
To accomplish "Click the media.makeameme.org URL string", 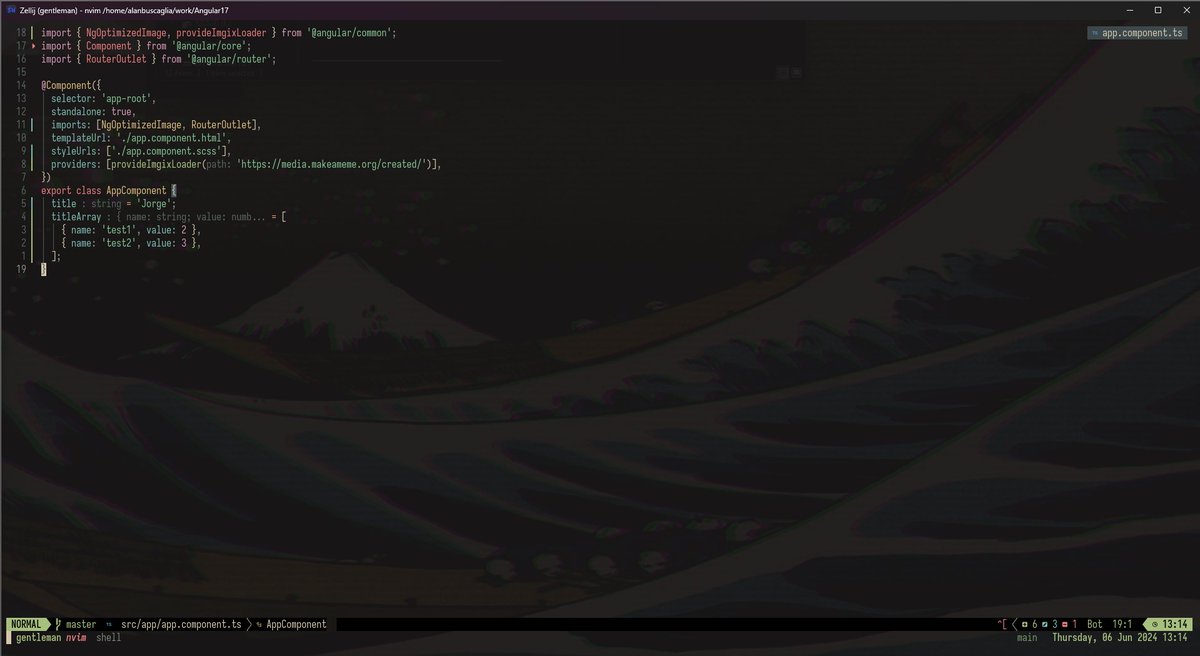I will click(x=332, y=163).
